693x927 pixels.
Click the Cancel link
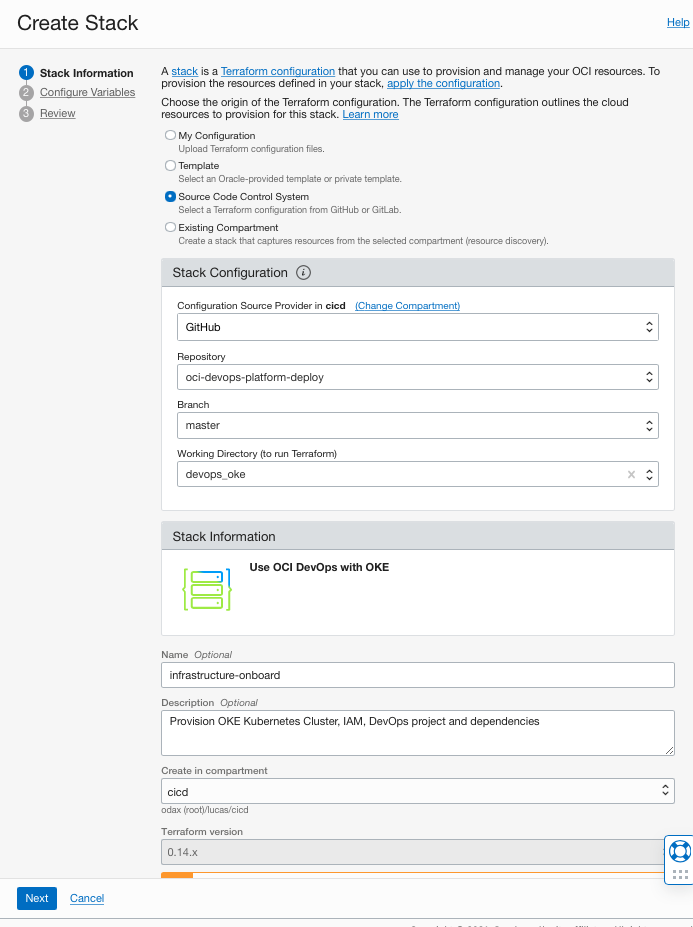(87, 898)
